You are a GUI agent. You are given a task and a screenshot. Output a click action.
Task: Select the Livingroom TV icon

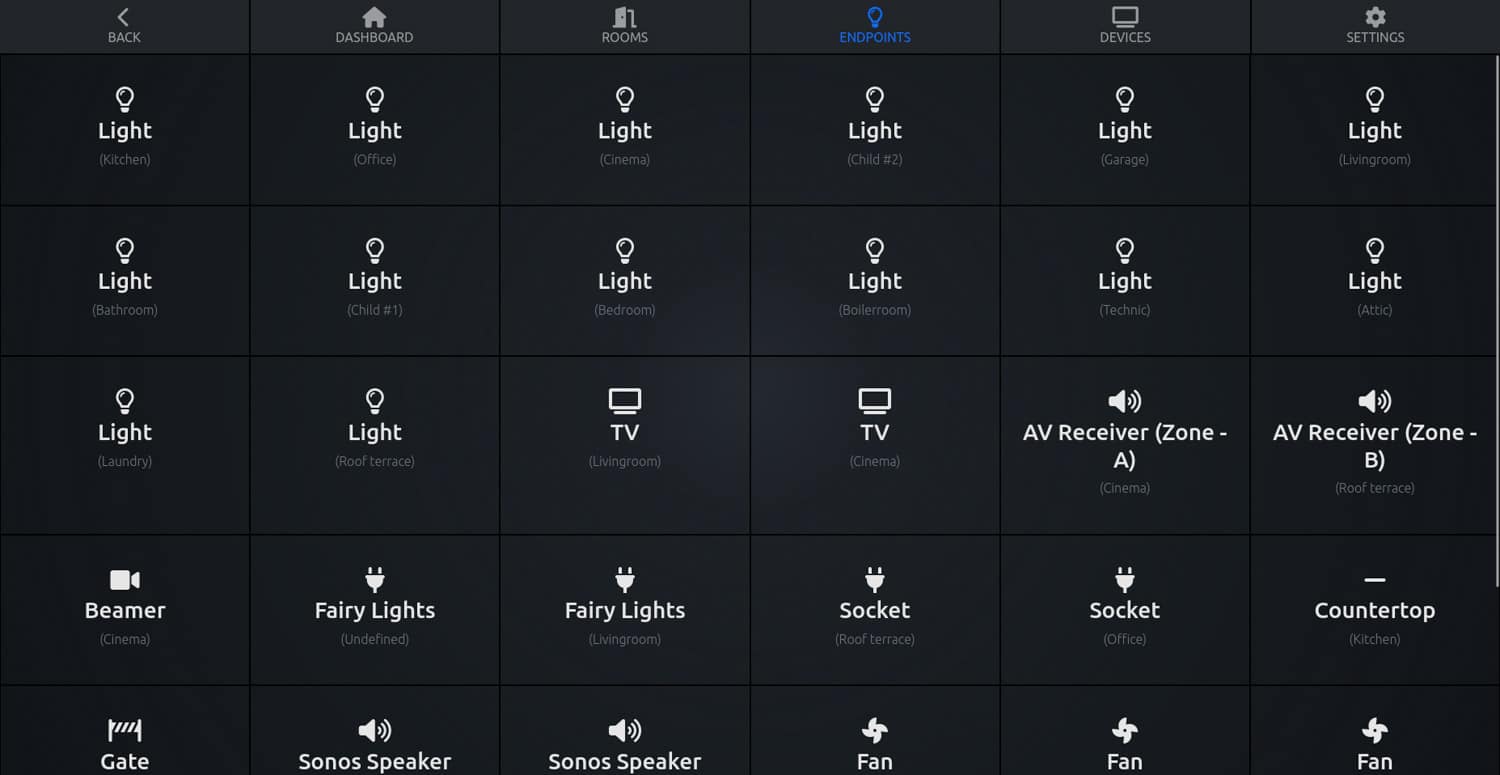tap(625, 401)
